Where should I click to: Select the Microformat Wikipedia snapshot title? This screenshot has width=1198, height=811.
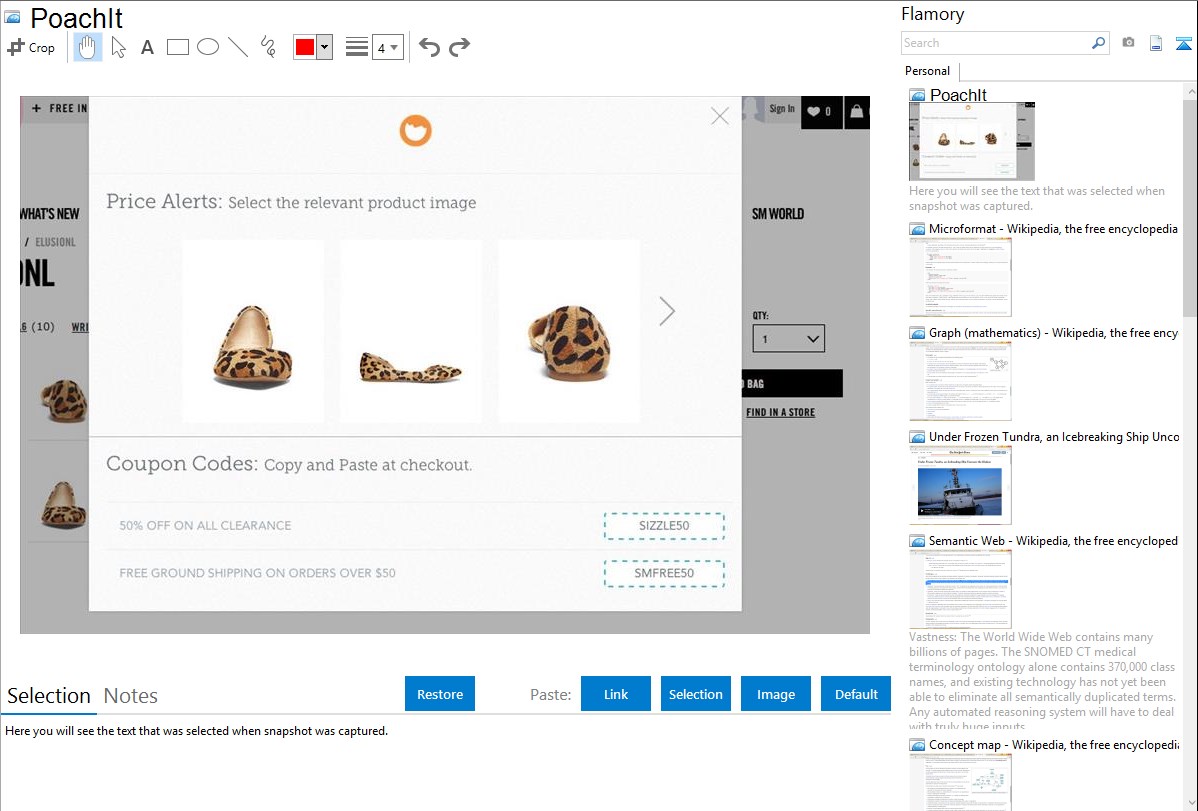coord(1054,229)
